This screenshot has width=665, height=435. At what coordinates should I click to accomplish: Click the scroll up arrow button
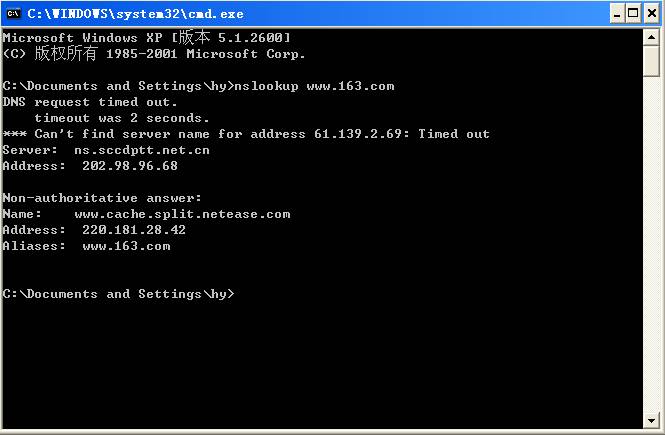(x=653, y=37)
